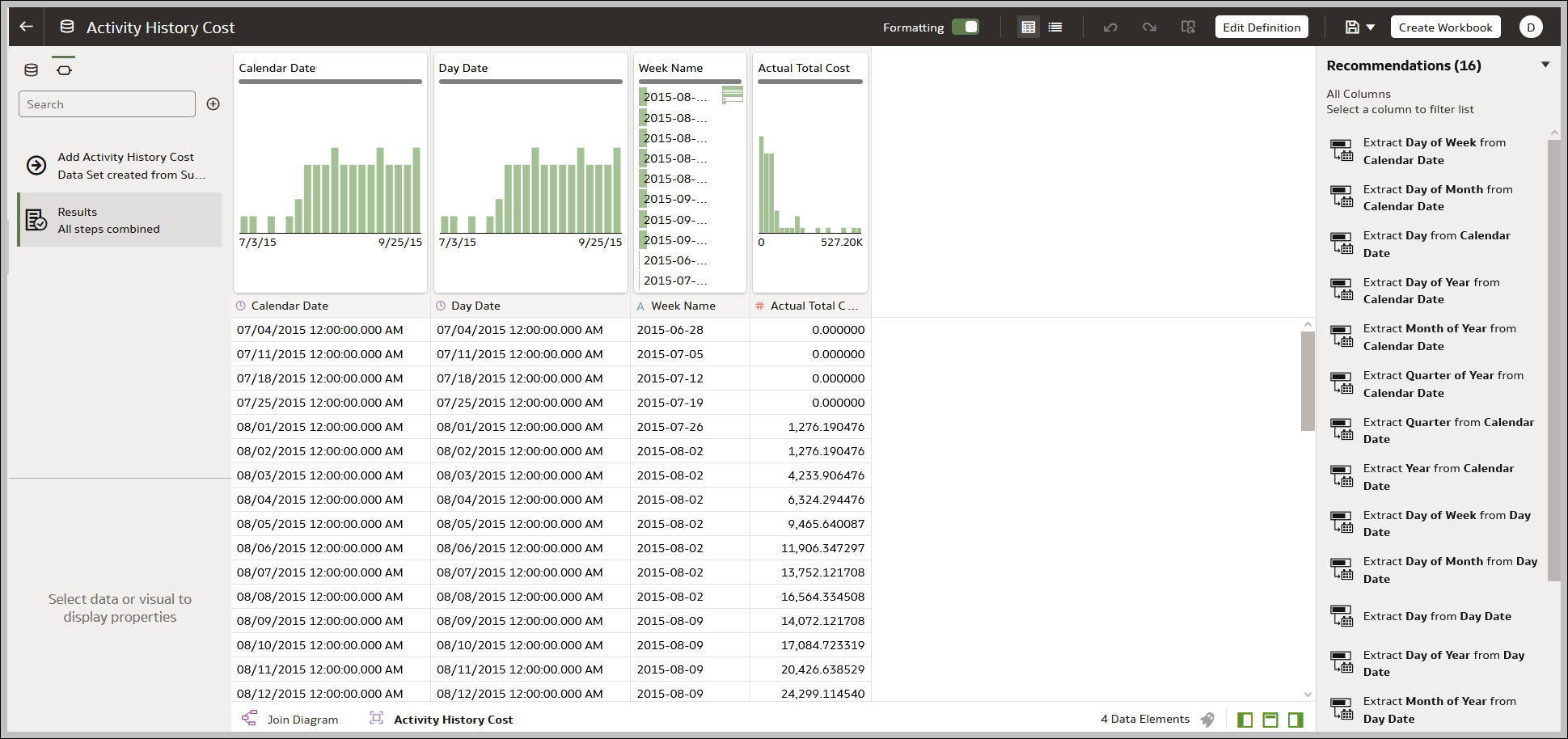This screenshot has height=739, width=1568.
Task: Click the Save icon
Action: tap(1352, 27)
